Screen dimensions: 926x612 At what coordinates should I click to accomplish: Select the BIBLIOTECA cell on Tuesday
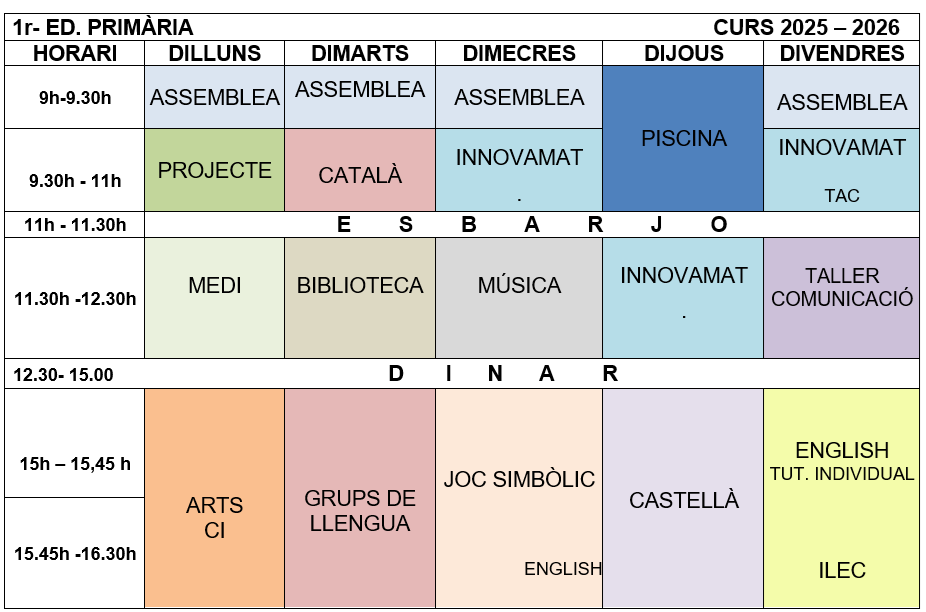tap(360, 286)
